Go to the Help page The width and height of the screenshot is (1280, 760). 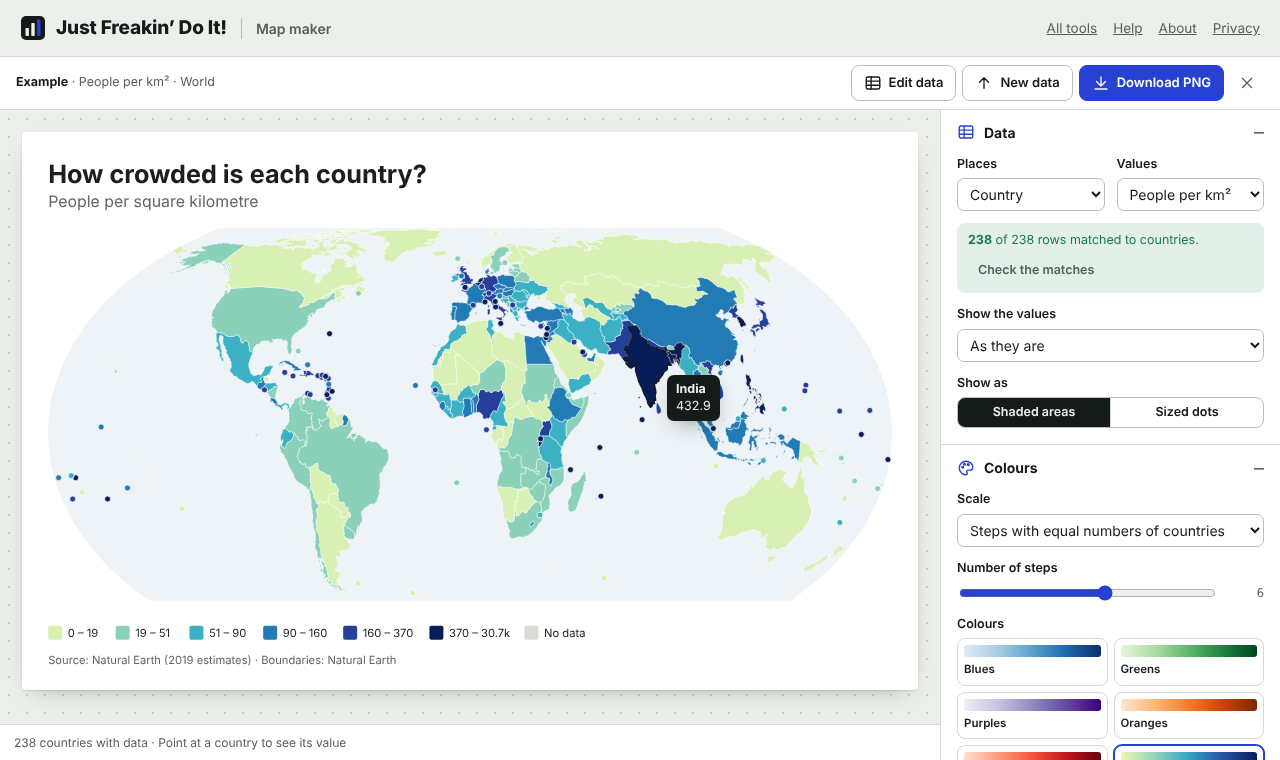tap(1128, 28)
